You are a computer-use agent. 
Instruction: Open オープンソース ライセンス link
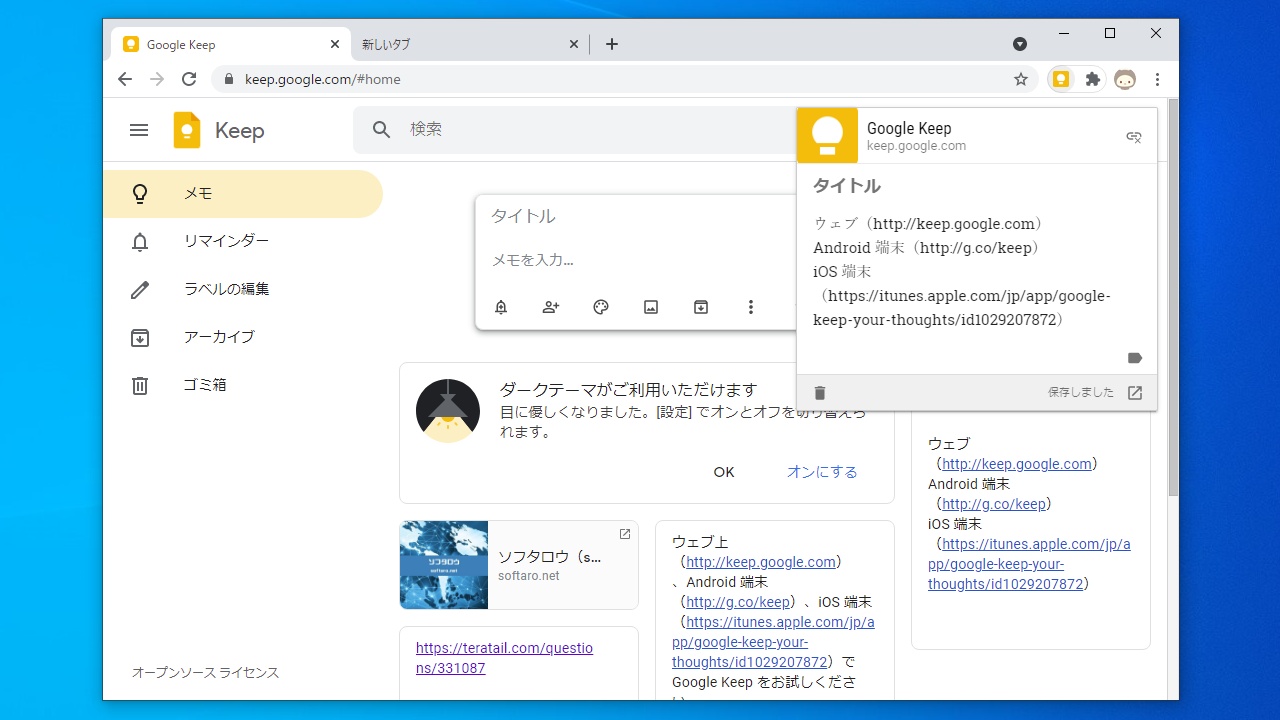point(206,673)
